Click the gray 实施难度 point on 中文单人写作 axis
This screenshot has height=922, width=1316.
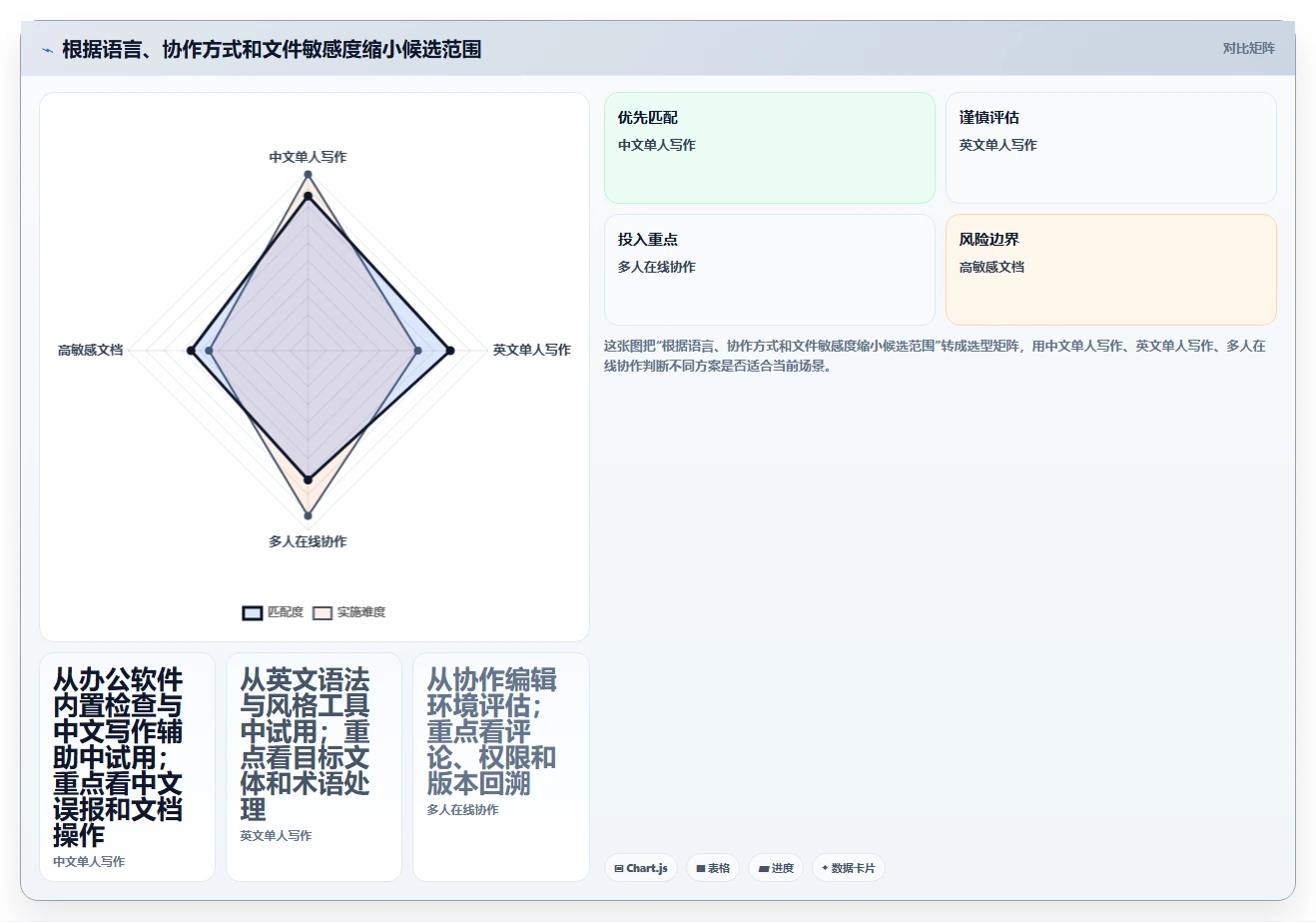point(308,175)
